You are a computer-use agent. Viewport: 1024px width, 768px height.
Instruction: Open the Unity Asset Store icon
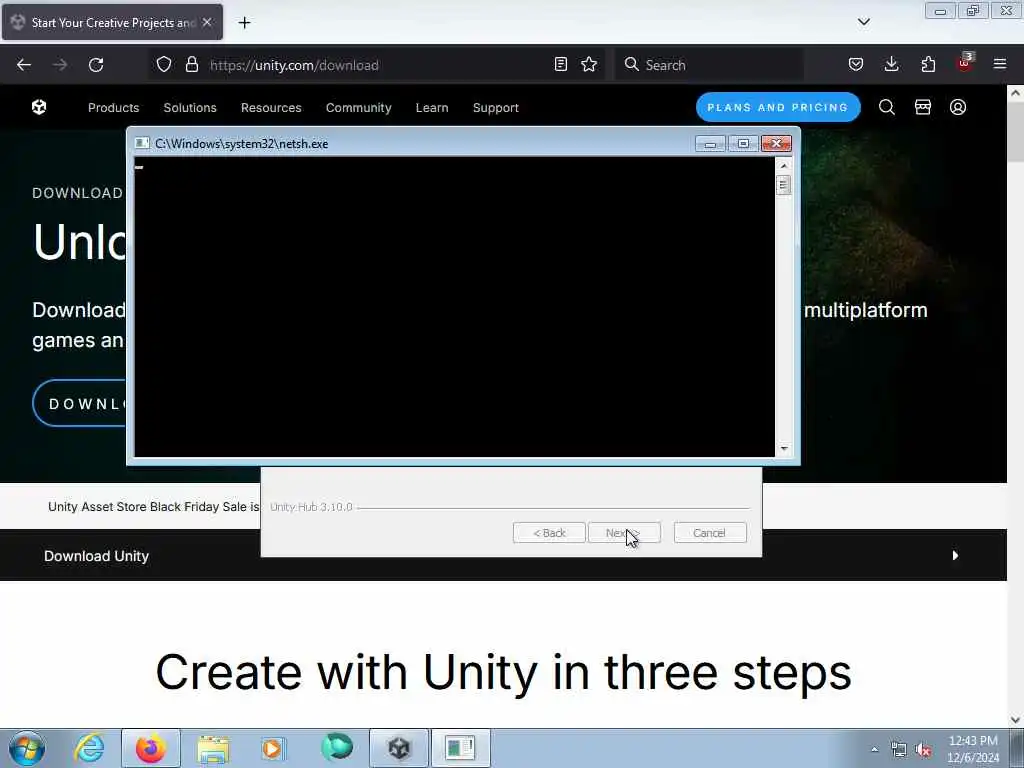[923, 107]
